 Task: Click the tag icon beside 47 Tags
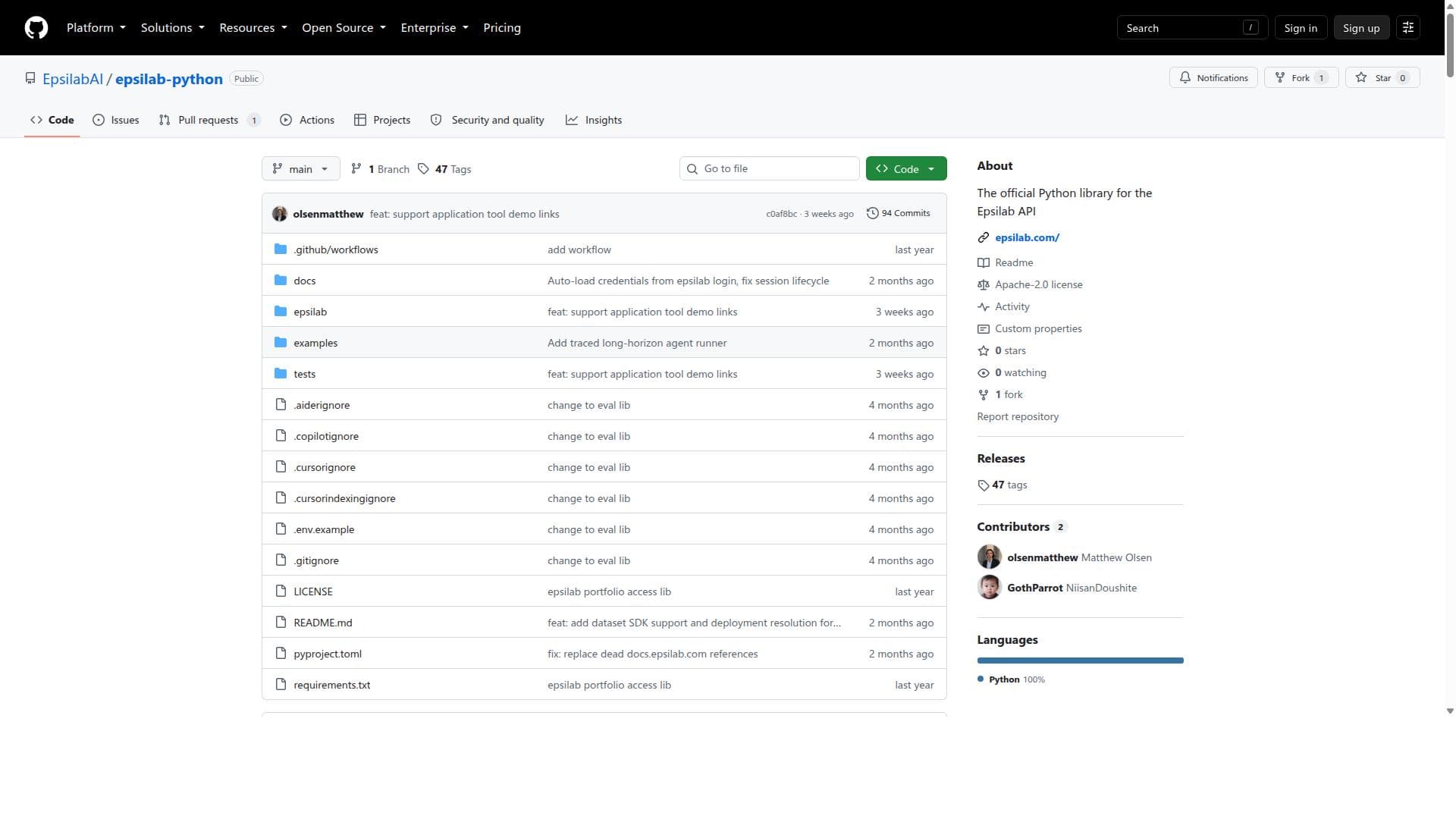pos(423,169)
